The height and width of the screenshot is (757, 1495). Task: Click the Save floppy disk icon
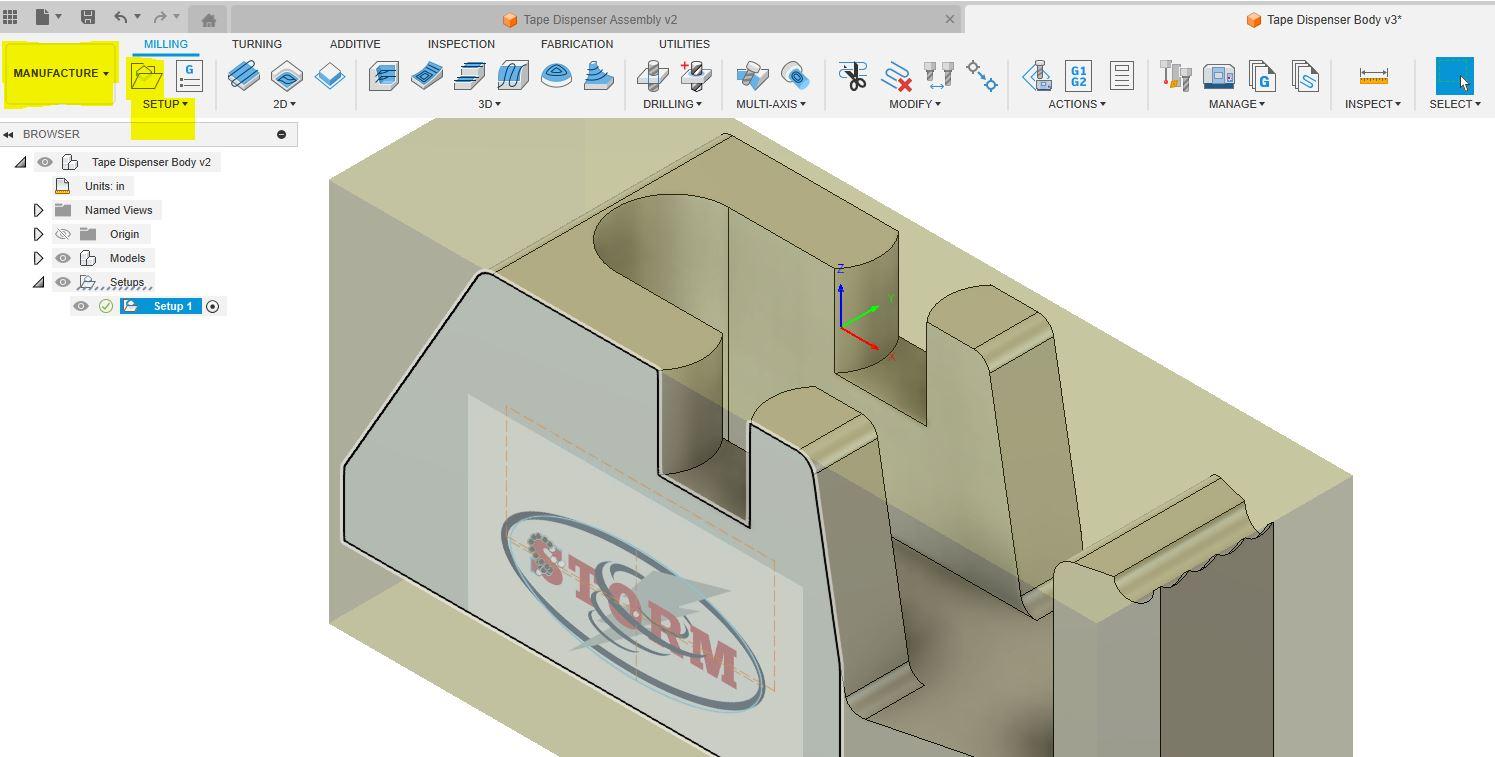click(87, 17)
